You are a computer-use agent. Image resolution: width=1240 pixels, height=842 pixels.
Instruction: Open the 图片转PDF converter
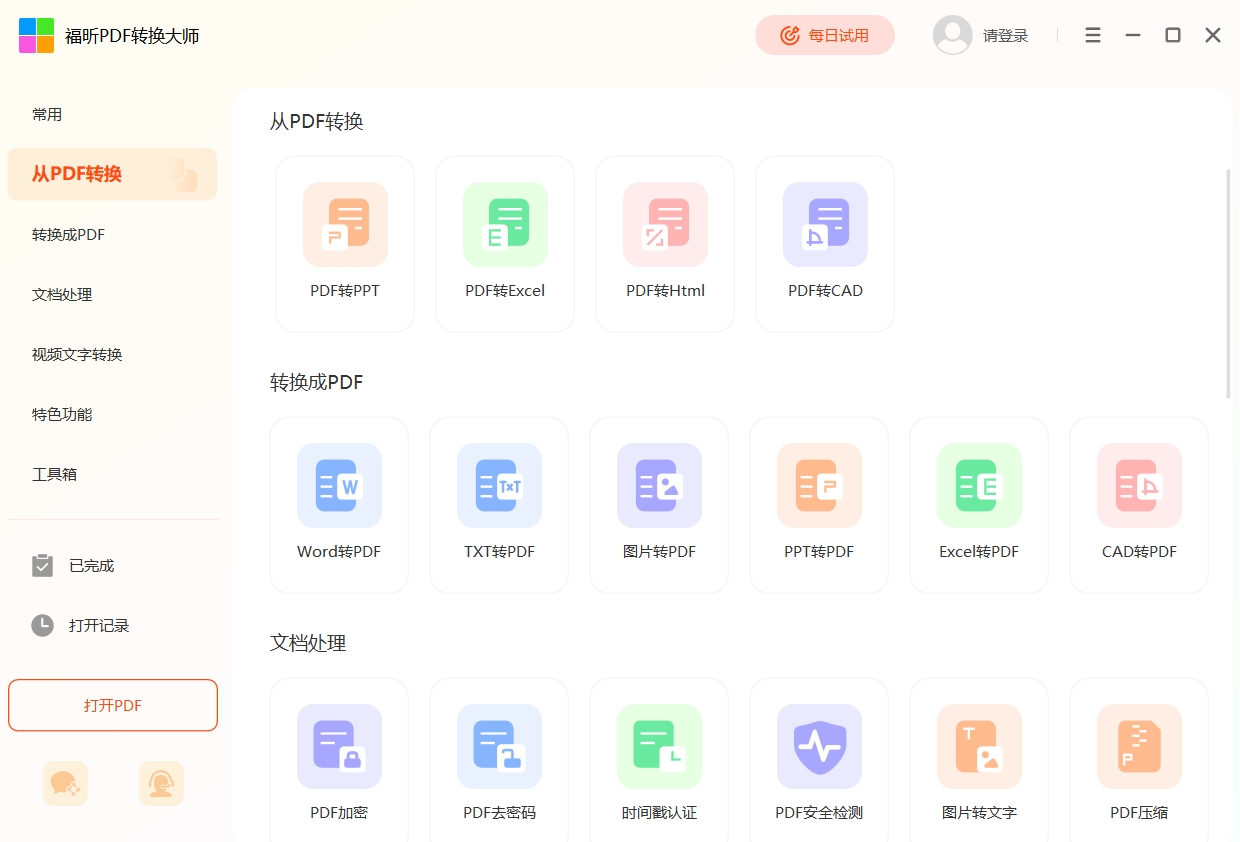659,486
